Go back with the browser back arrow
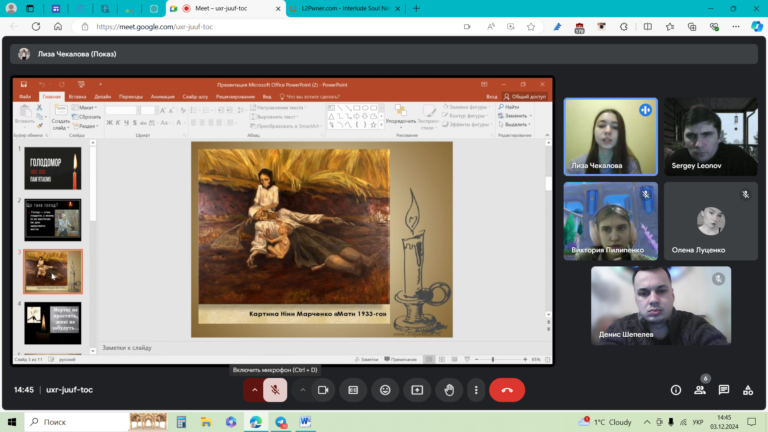This screenshot has height=432, width=768. pos(14,26)
